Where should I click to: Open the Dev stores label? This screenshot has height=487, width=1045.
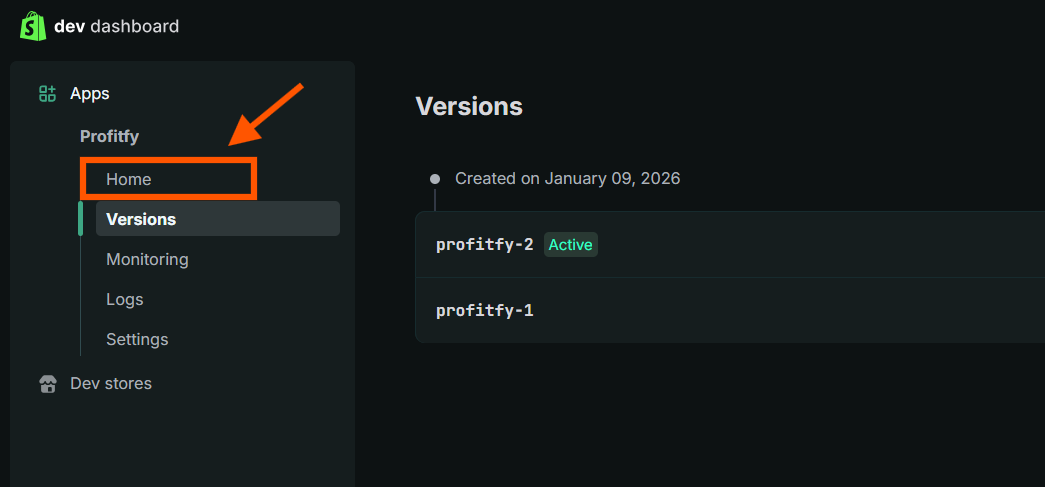click(x=111, y=384)
